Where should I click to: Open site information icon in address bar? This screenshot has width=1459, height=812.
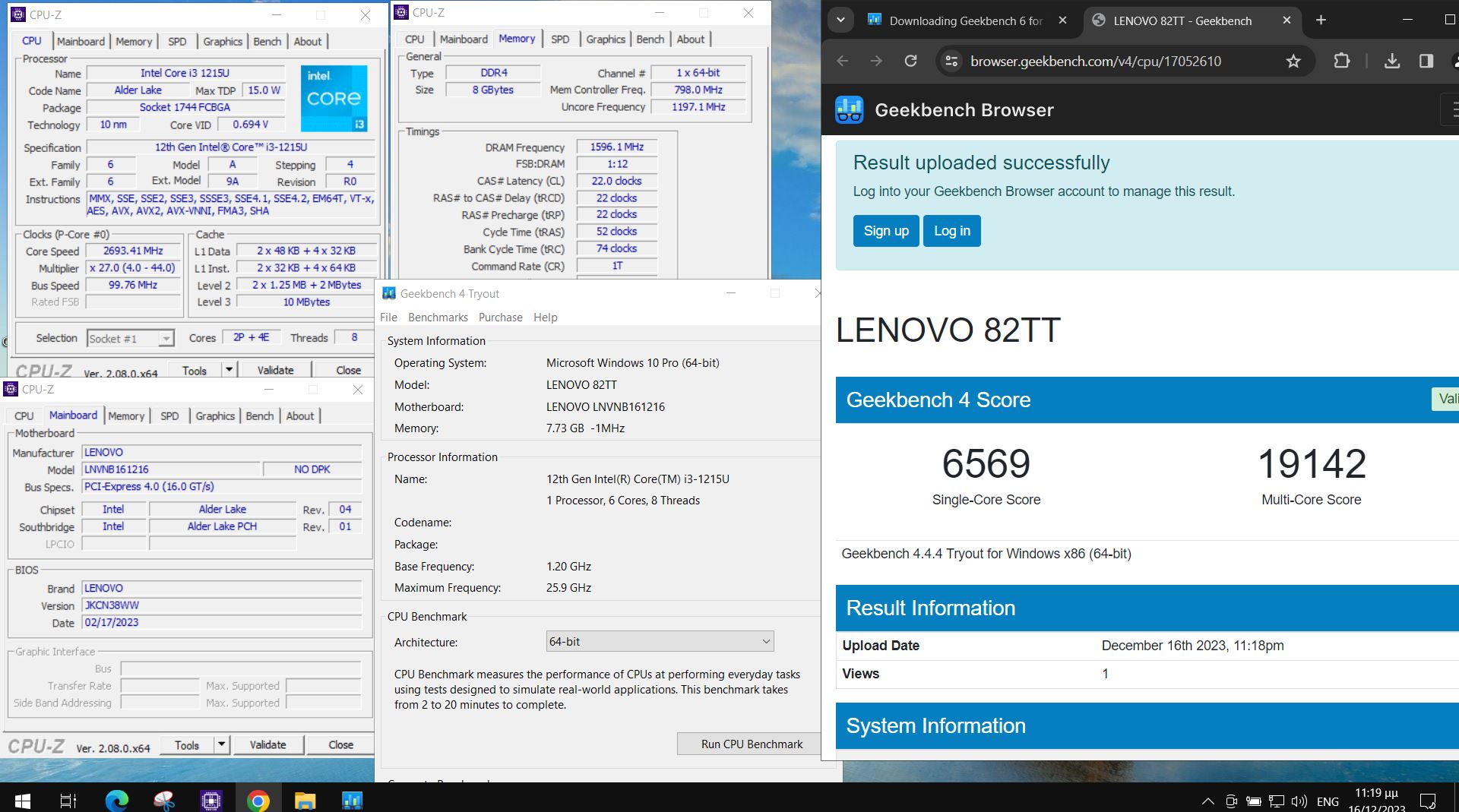click(951, 61)
